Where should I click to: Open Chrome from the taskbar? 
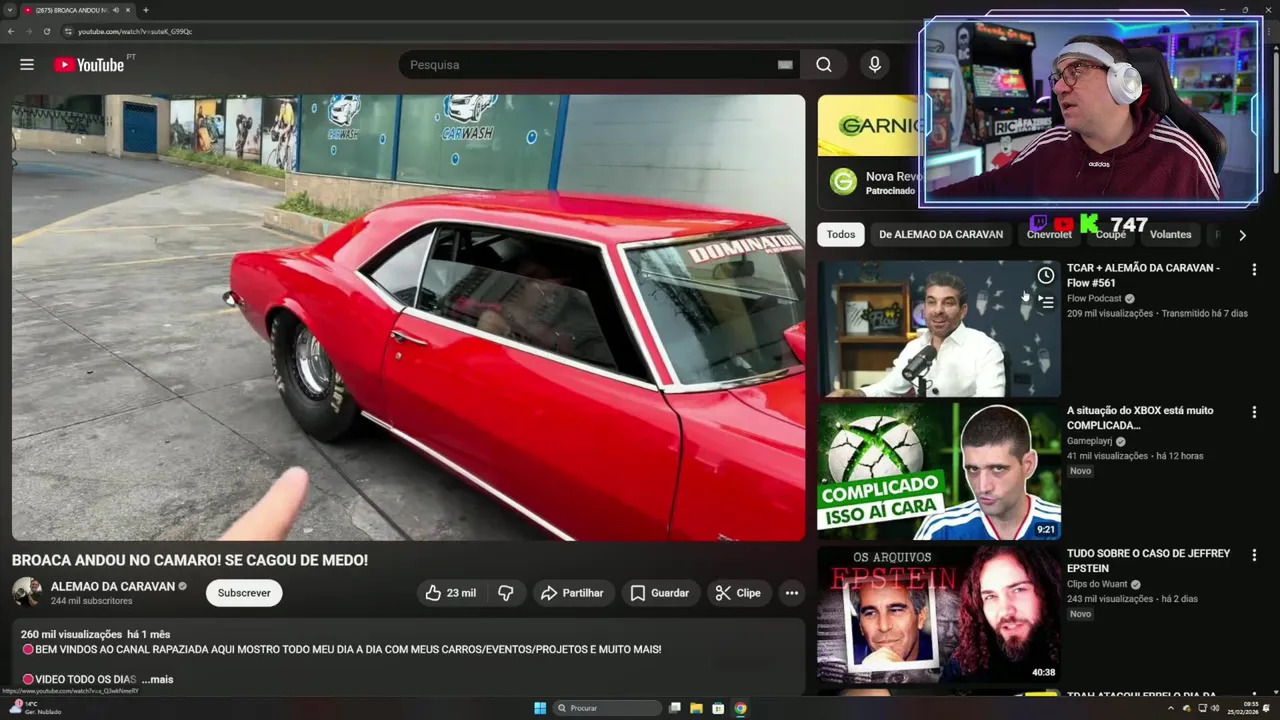(x=740, y=708)
